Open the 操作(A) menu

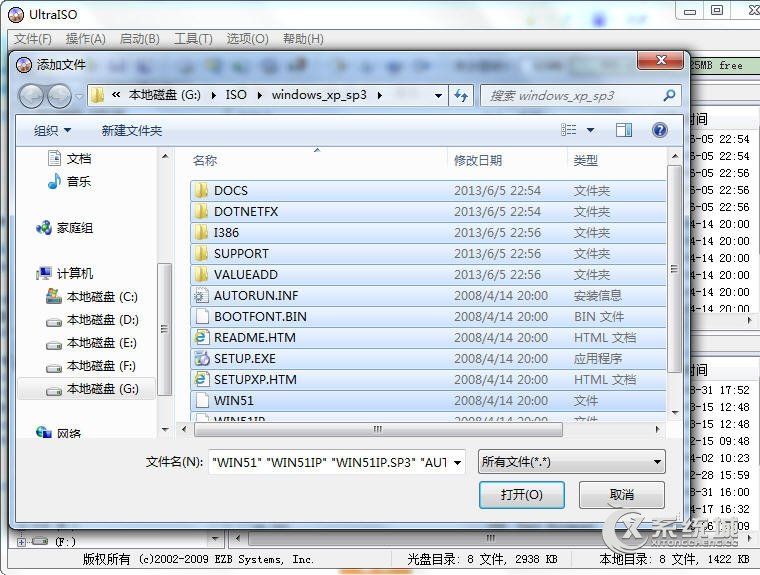point(85,39)
